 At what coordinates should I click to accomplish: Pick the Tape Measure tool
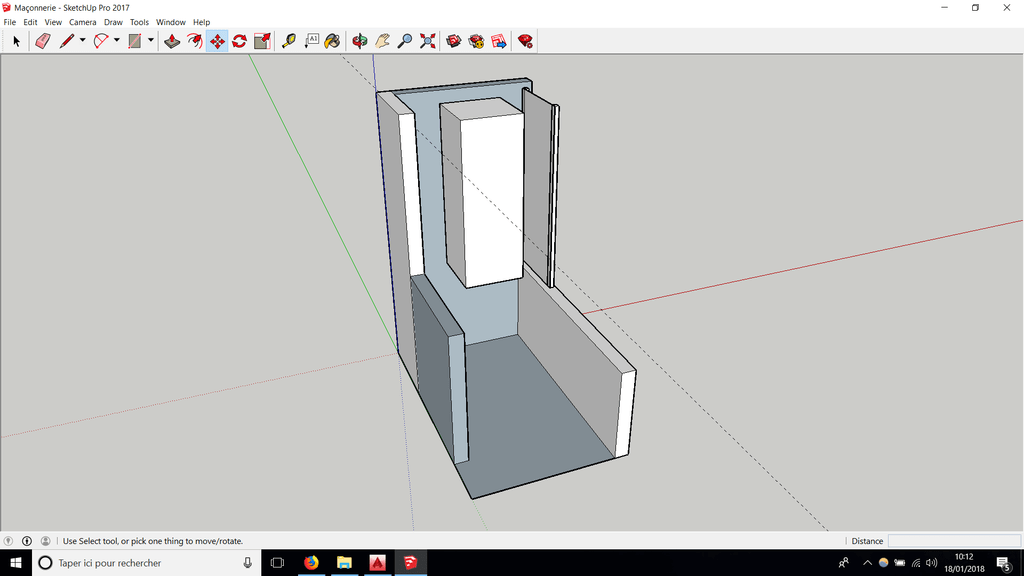click(289, 41)
